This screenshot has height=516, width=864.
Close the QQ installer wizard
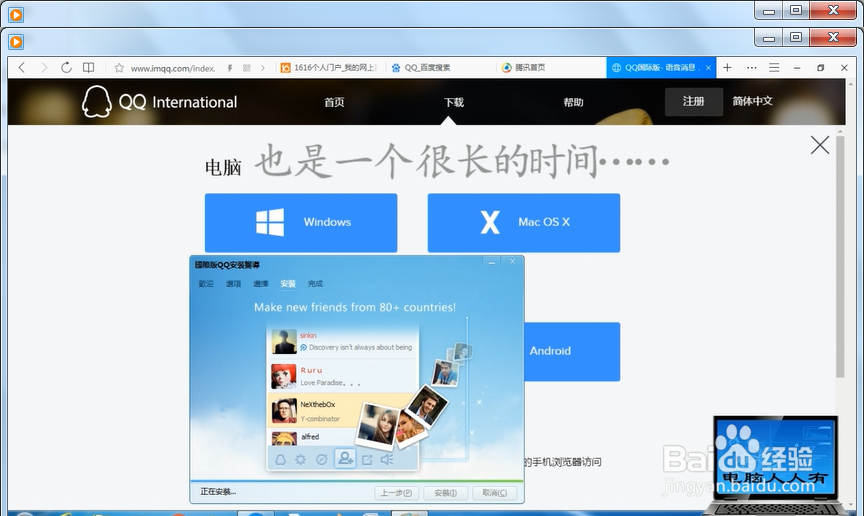pyautogui.click(x=512, y=262)
